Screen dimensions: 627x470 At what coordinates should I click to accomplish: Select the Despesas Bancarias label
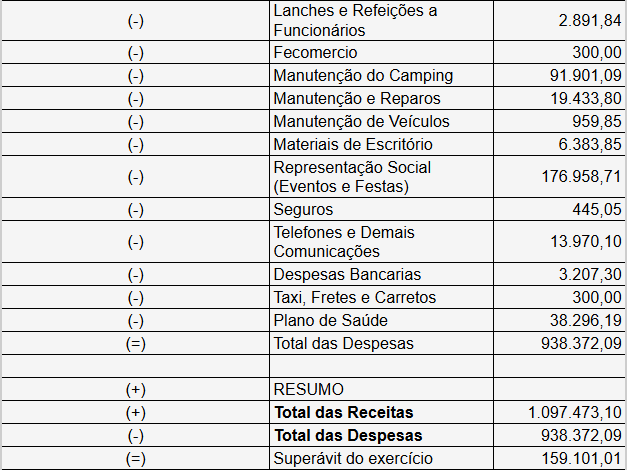(x=347, y=274)
